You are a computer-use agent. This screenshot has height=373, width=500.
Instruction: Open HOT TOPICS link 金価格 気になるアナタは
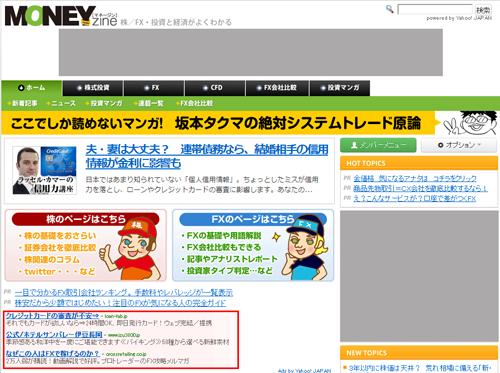coord(415,178)
